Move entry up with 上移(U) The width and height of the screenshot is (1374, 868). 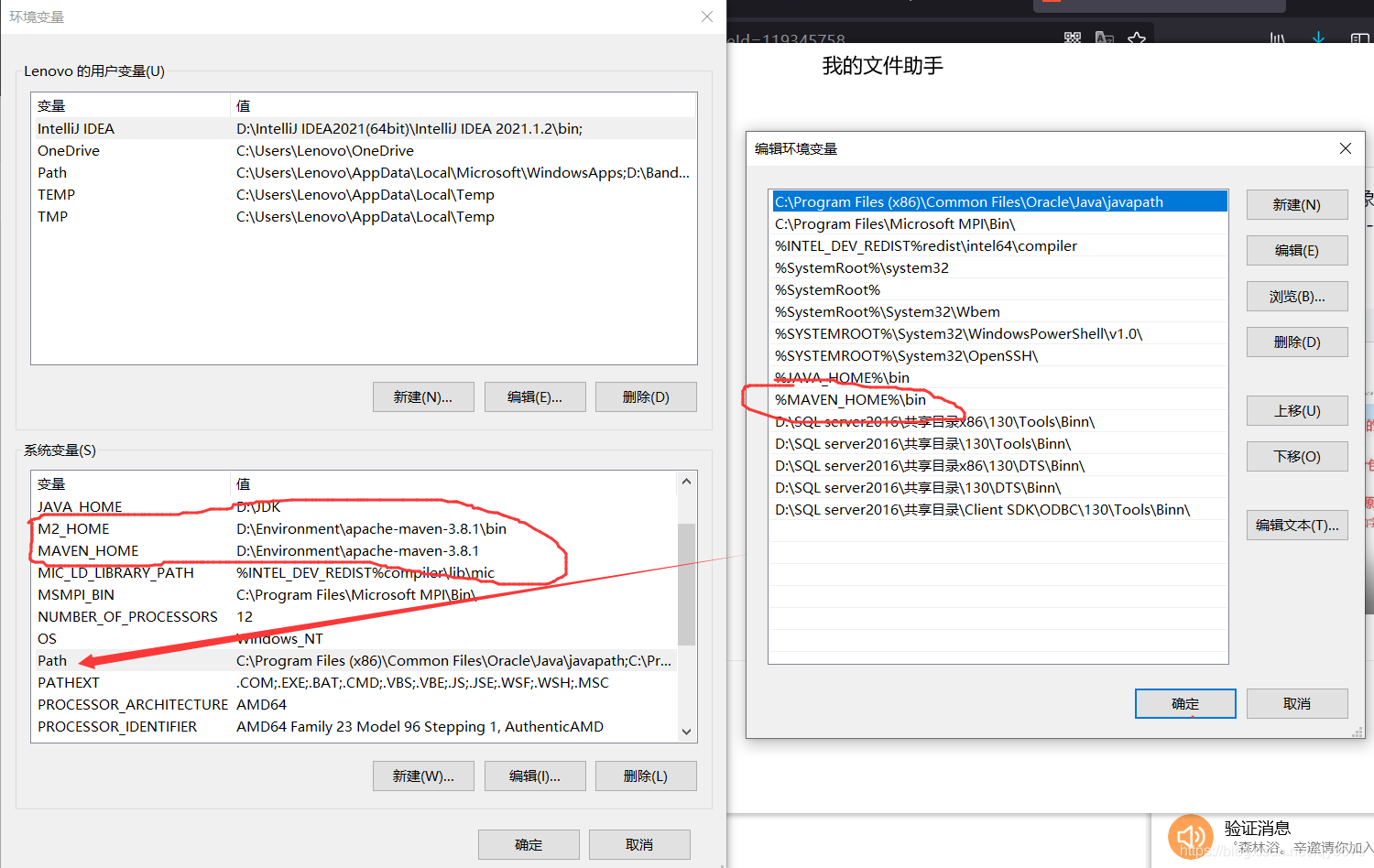[1297, 410]
